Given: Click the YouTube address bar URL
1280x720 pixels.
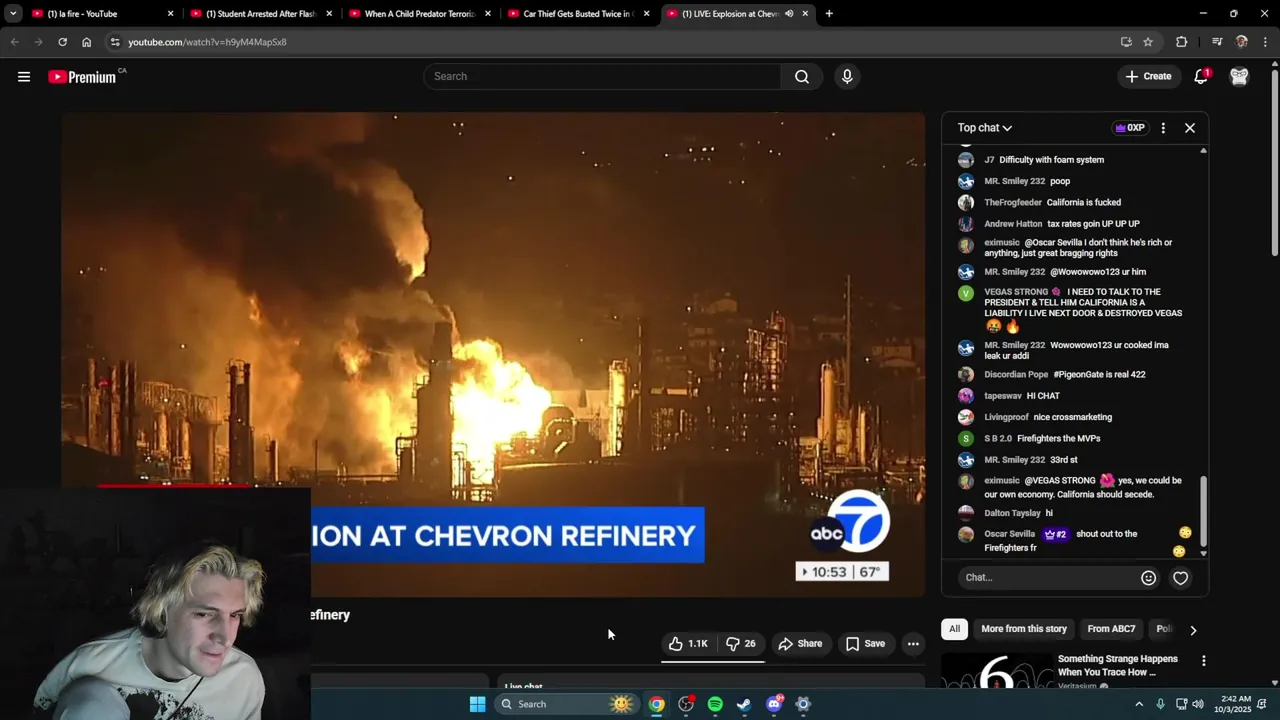Looking at the screenshot, I should pos(207,42).
